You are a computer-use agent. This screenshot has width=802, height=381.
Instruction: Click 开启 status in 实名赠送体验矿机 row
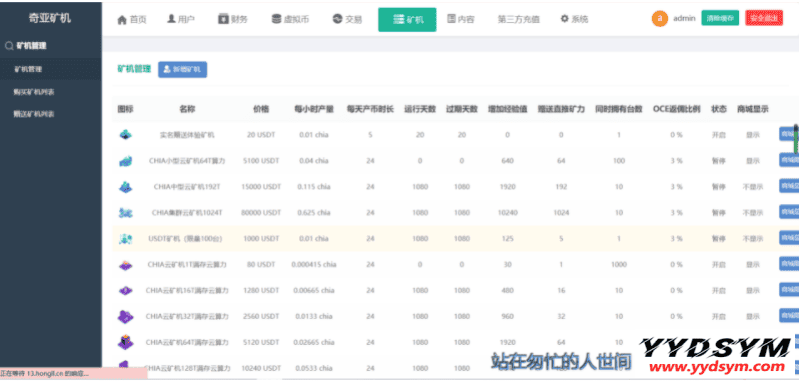719,135
